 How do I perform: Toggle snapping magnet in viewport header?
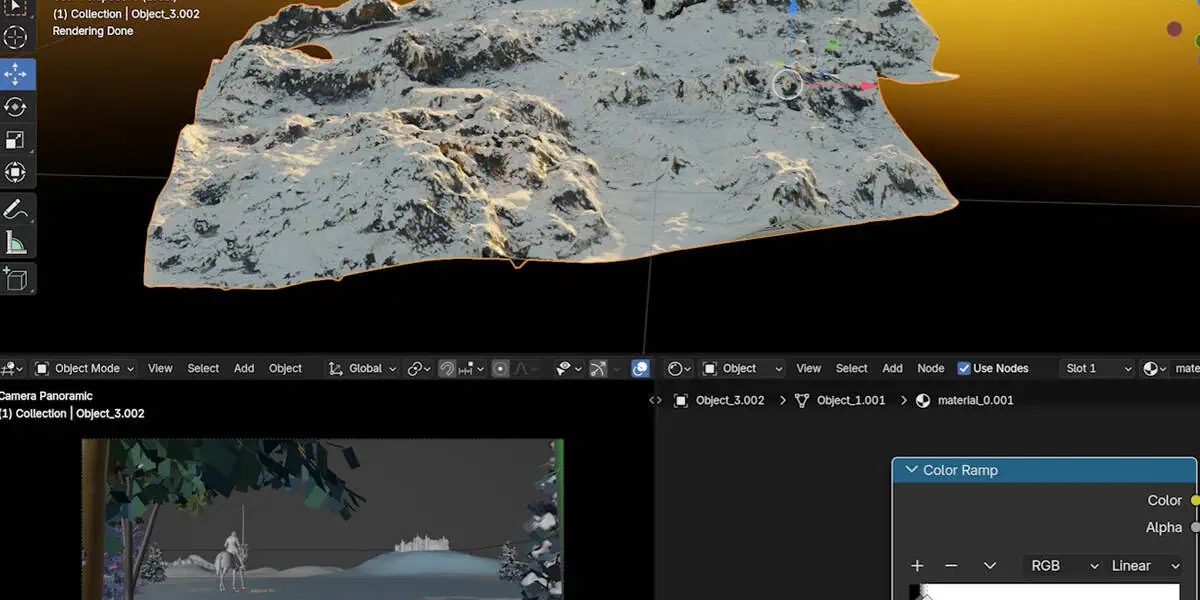(447, 368)
